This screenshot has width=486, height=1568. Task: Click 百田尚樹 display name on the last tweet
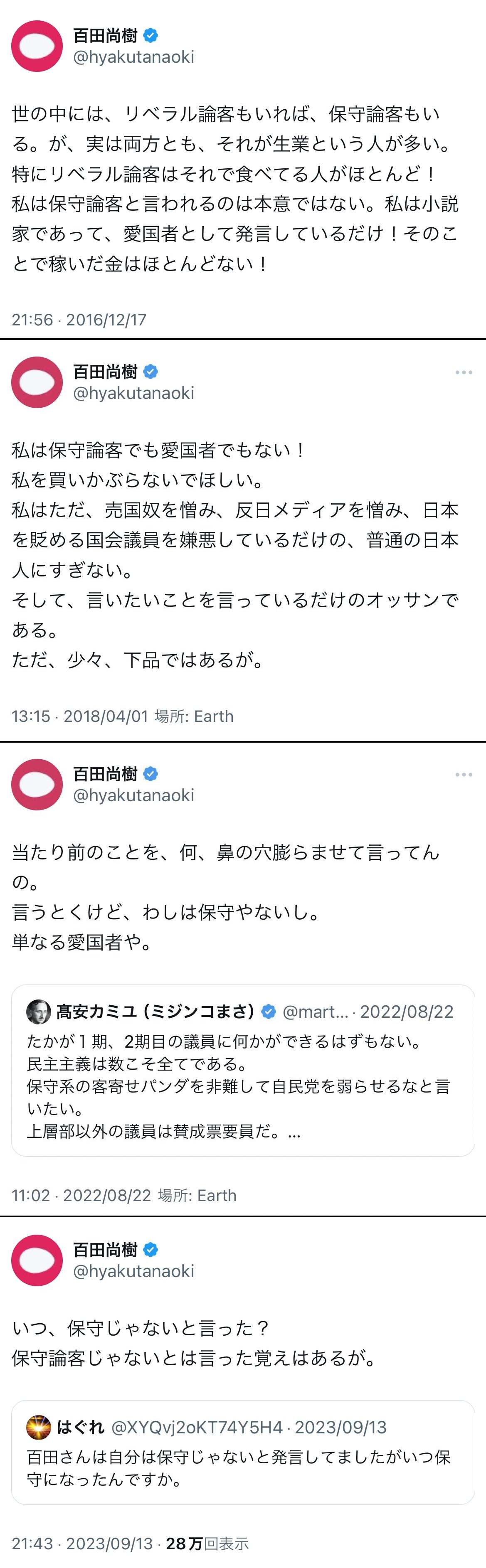coord(105,1250)
